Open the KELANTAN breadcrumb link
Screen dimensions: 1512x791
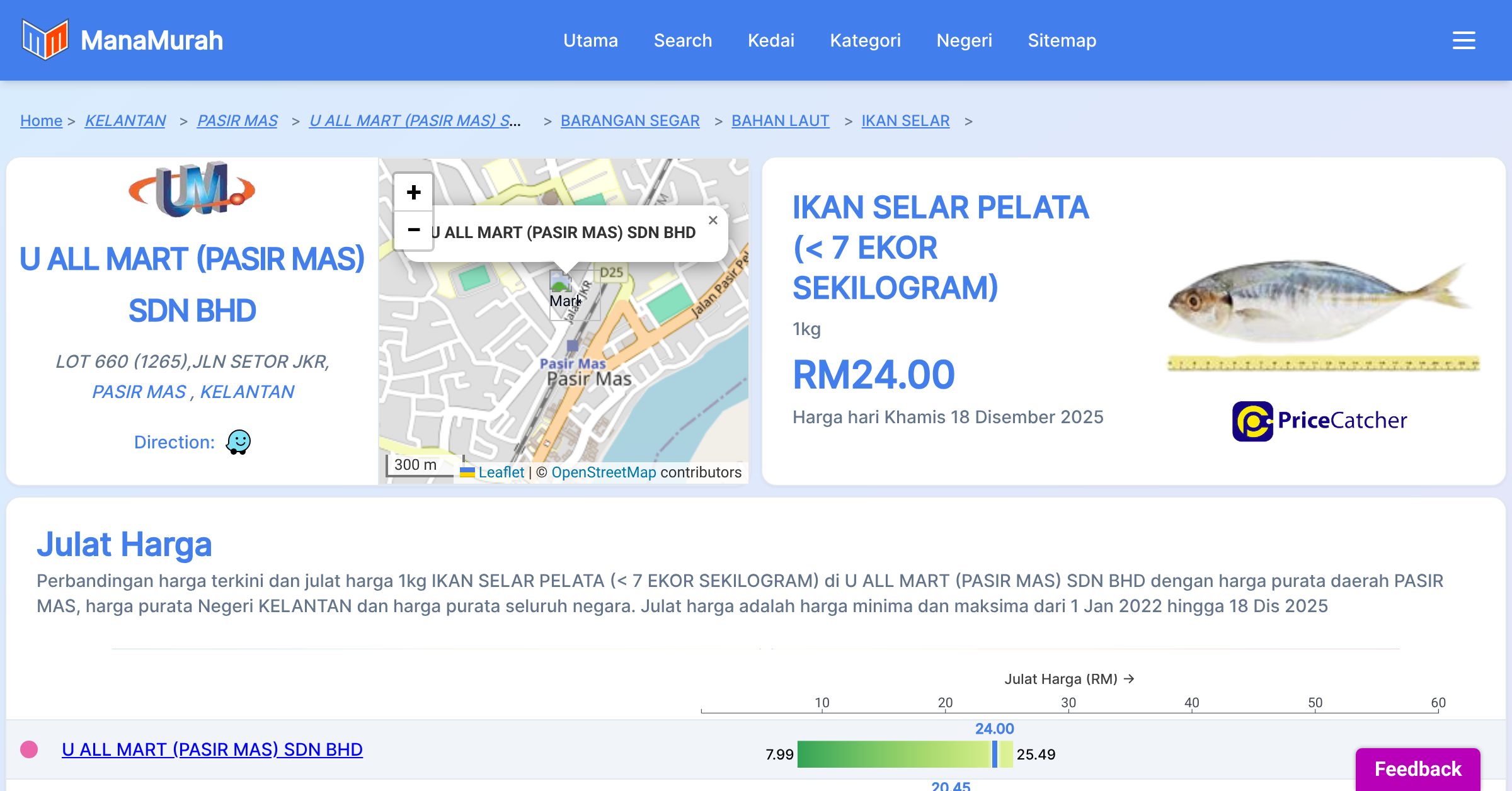[125, 120]
